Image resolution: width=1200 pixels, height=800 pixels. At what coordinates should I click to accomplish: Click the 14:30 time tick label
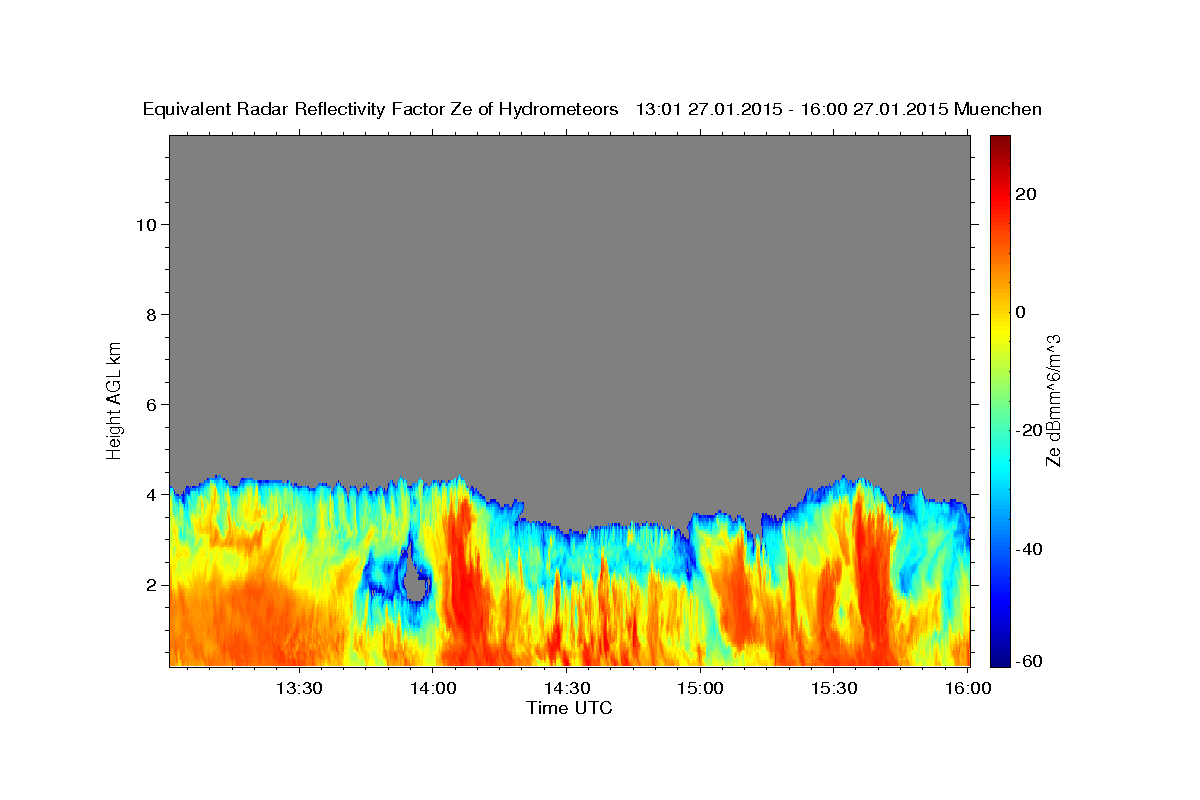coord(566,688)
